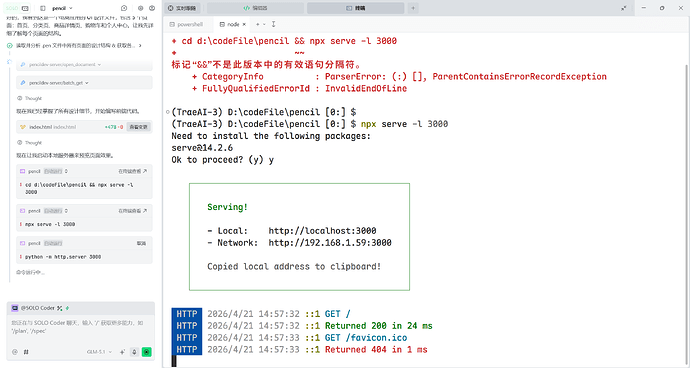Open the GLM-5.1 model dropdown

pos(99,352)
